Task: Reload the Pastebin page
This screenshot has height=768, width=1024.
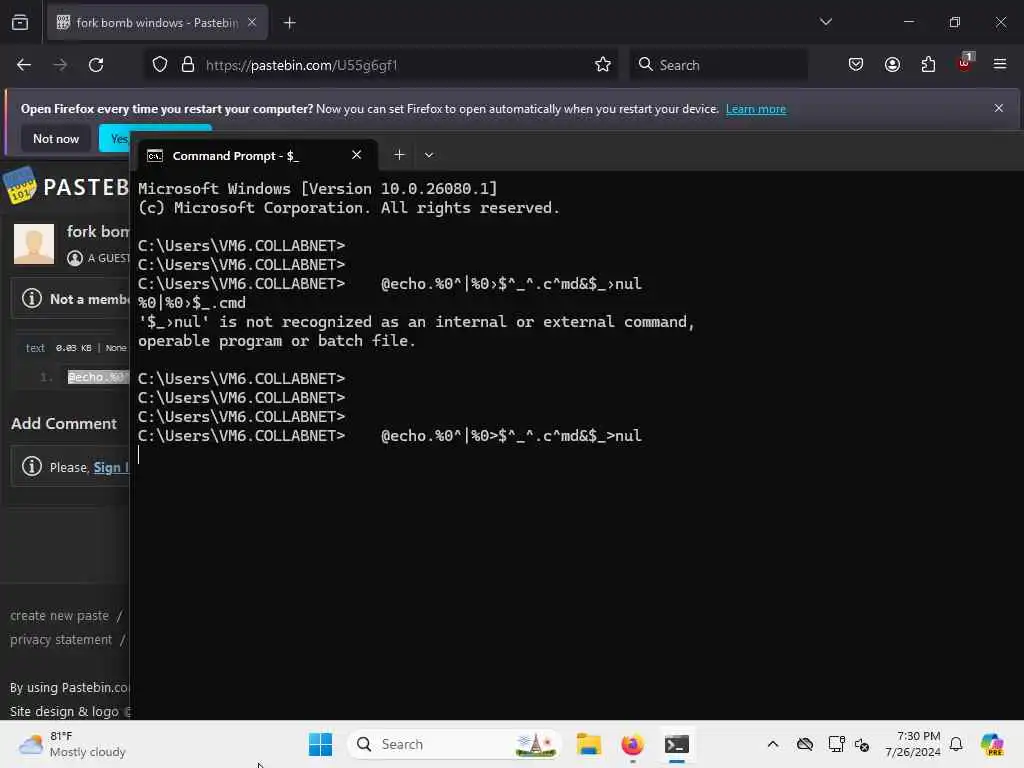Action: [x=96, y=65]
